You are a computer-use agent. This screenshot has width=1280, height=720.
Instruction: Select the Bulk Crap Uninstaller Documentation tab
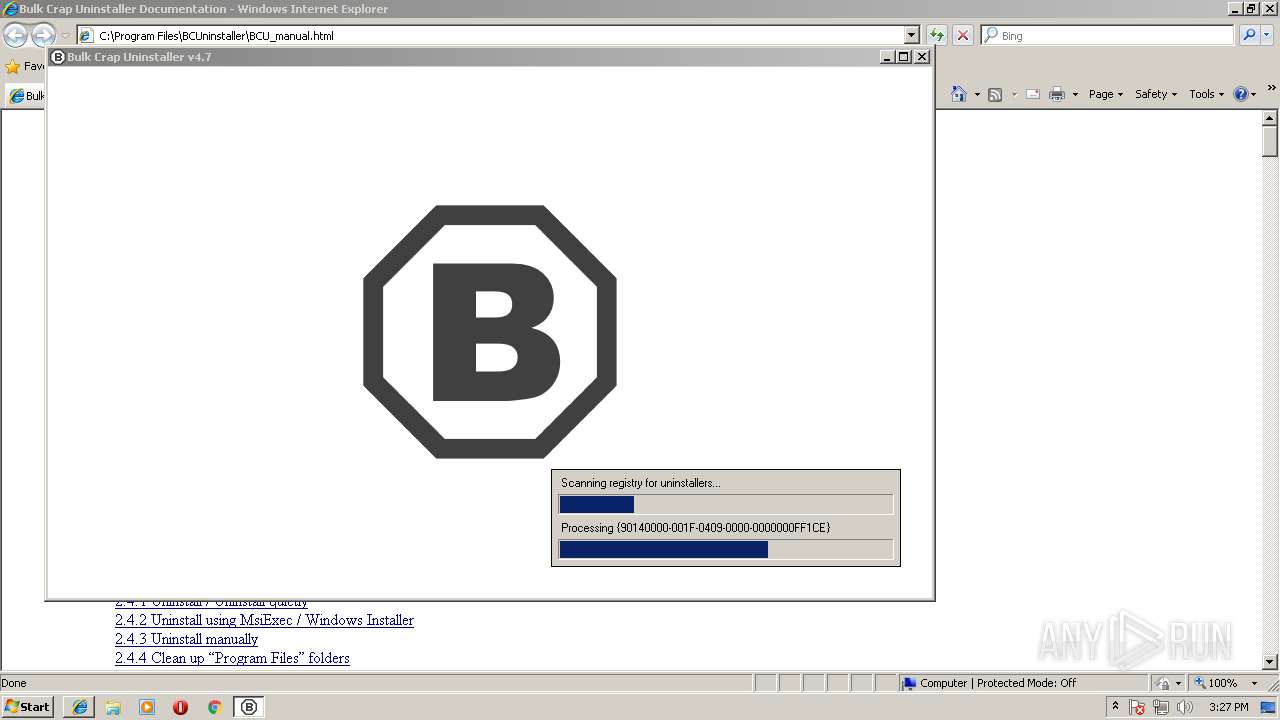27,95
